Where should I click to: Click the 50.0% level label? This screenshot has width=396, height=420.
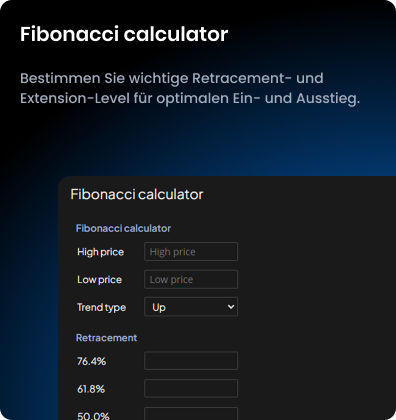click(93, 416)
